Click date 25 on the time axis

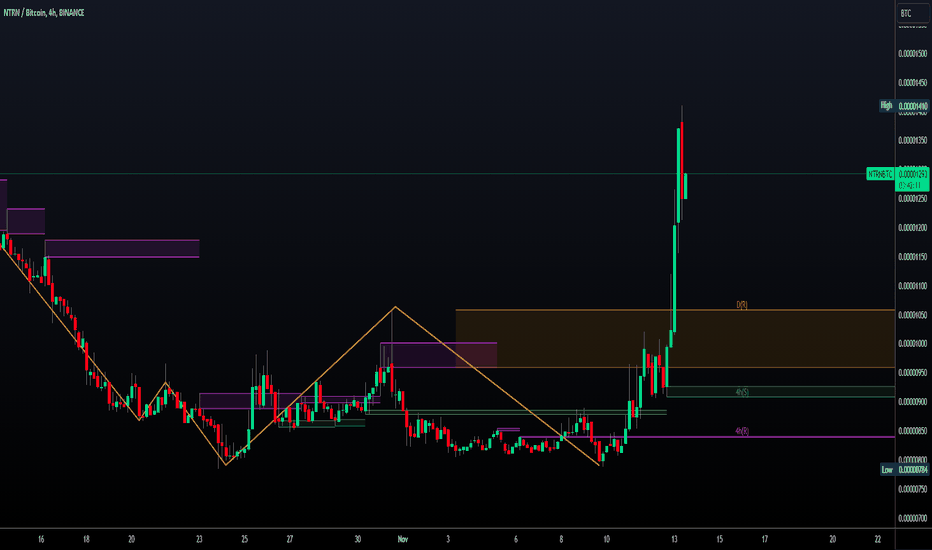(244, 539)
